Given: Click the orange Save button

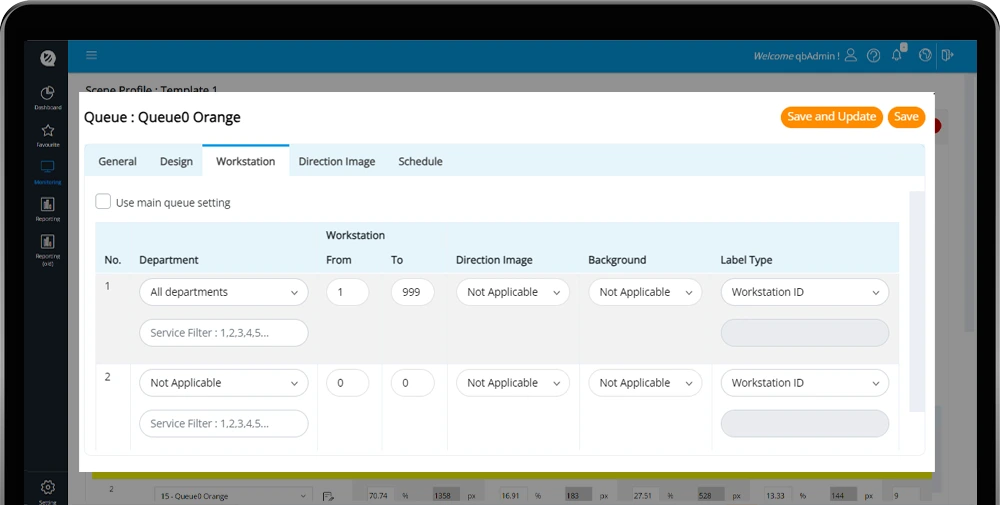Looking at the screenshot, I should click(x=906, y=117).
